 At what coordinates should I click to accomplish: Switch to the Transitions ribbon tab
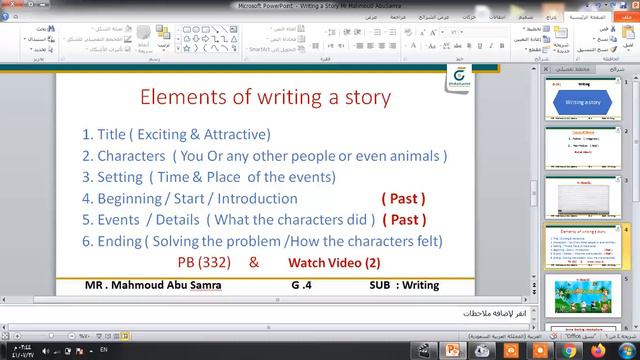[497, 17]
